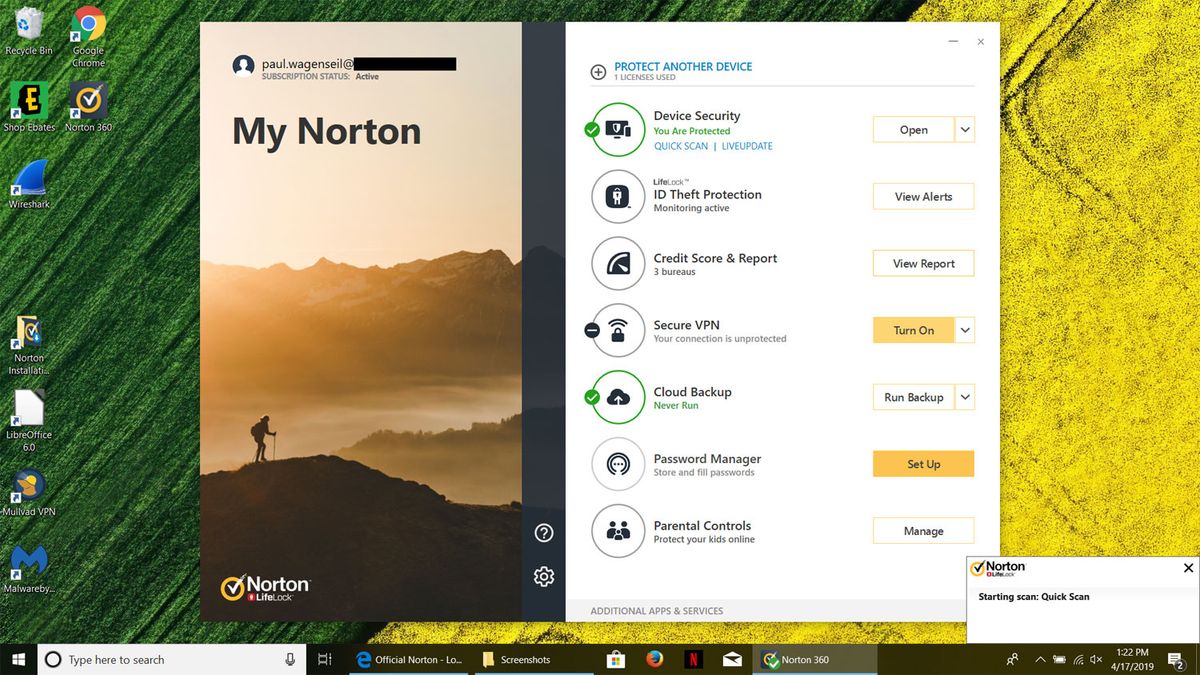Expand the Device Security Open dropdown arrow
This screenshot has height=675, width=1200.
coord(965,130)
